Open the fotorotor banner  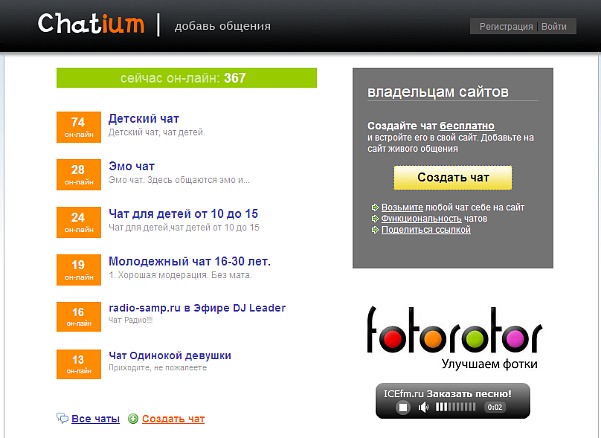coord(453,337)
